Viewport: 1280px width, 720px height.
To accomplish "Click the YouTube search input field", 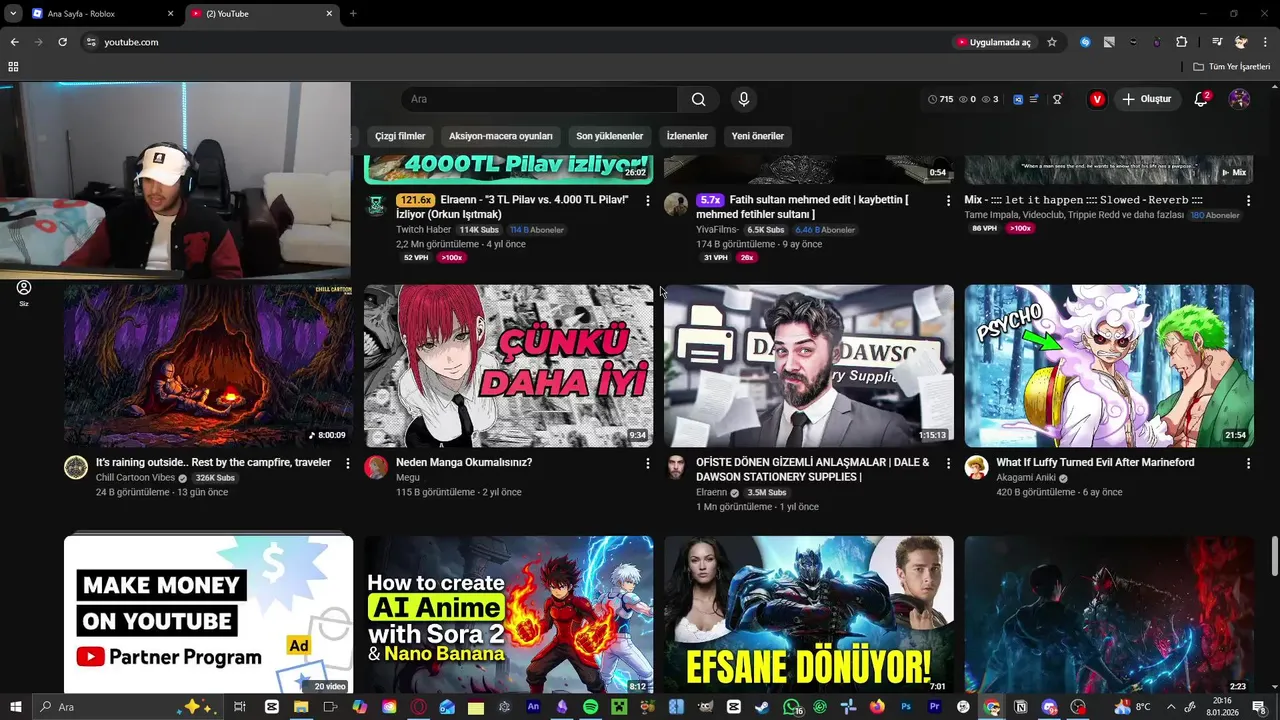I will pyautogui.click(x=540, y=99).
